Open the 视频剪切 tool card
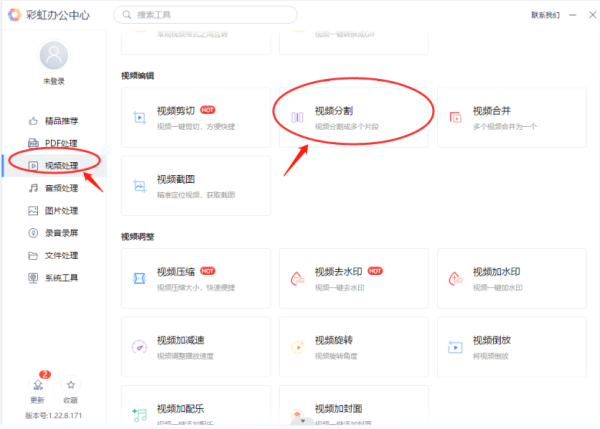Viewport: 600px width, 429px height. (x=196, y=117)
